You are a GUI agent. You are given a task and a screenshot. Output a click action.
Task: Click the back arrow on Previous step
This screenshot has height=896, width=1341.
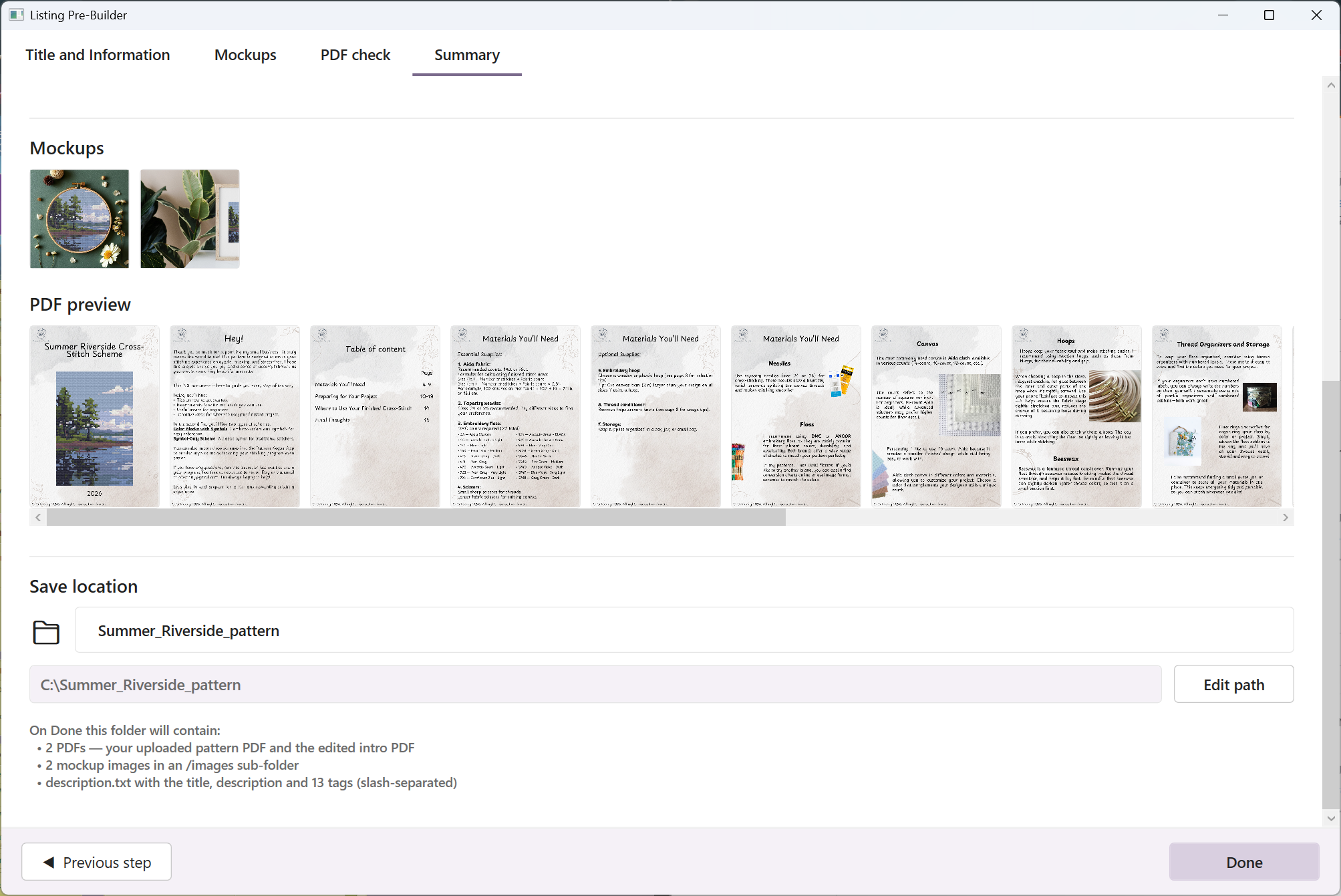pyautogui.click(x=49, y=863)
